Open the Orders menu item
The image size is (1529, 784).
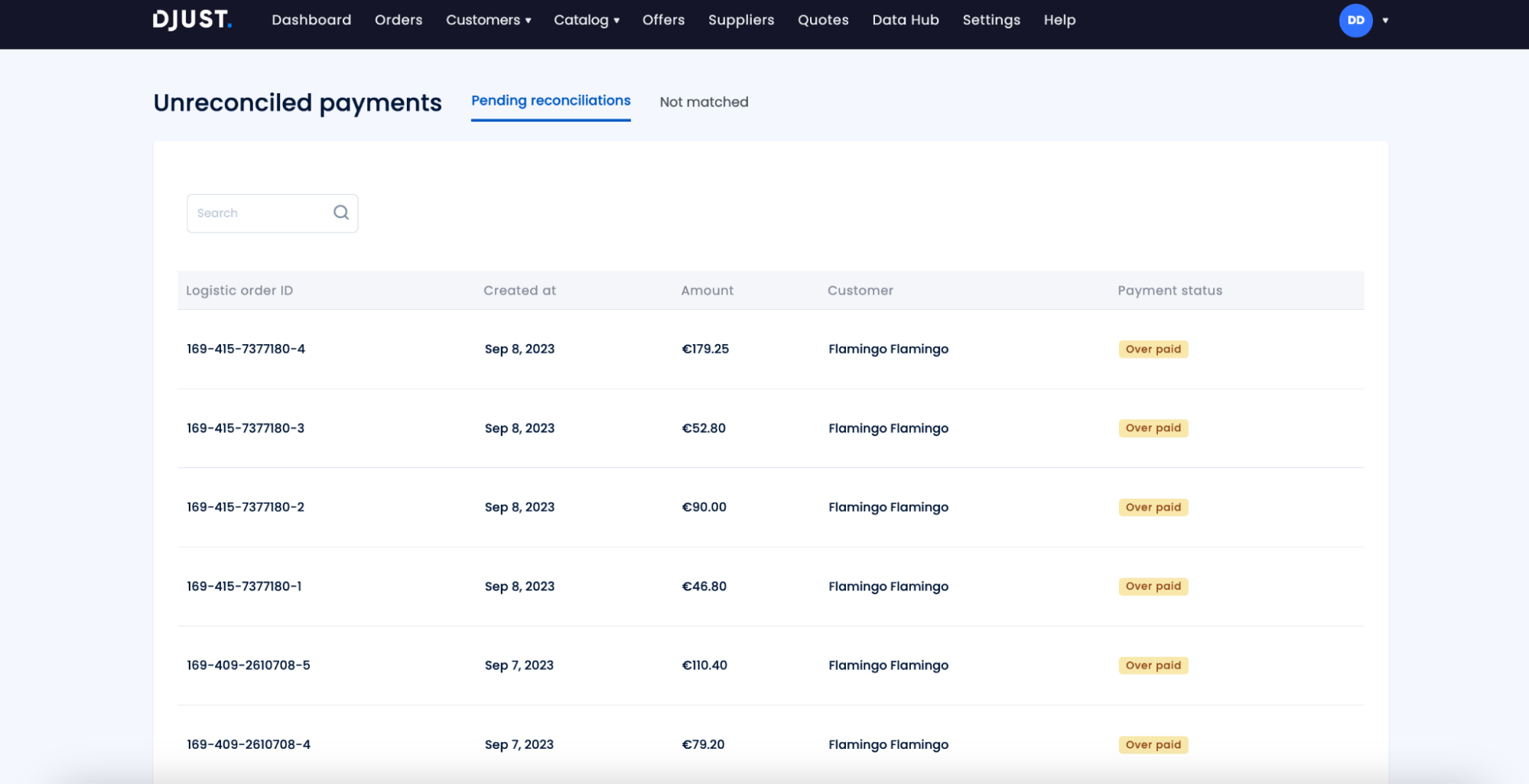click(x=399, y=20)
